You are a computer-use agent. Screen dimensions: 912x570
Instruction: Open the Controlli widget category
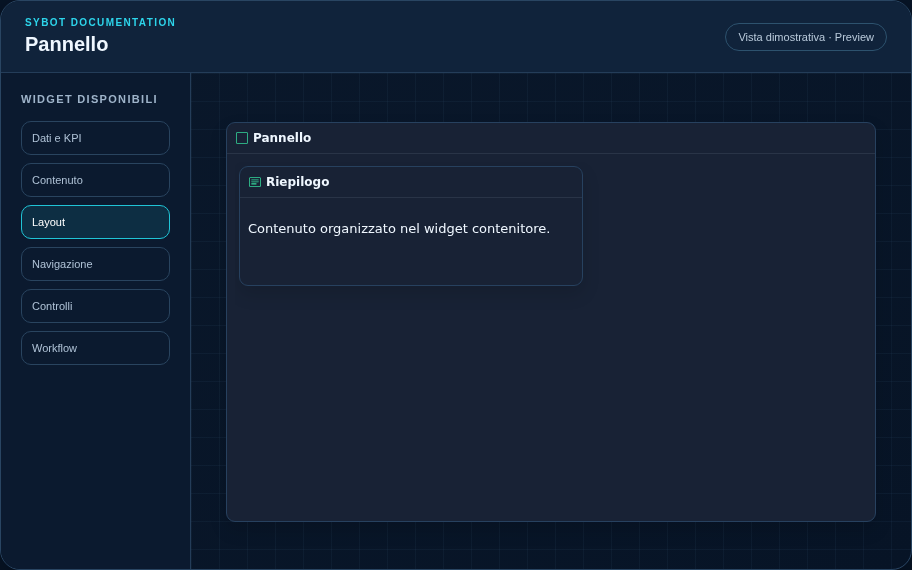95,306
